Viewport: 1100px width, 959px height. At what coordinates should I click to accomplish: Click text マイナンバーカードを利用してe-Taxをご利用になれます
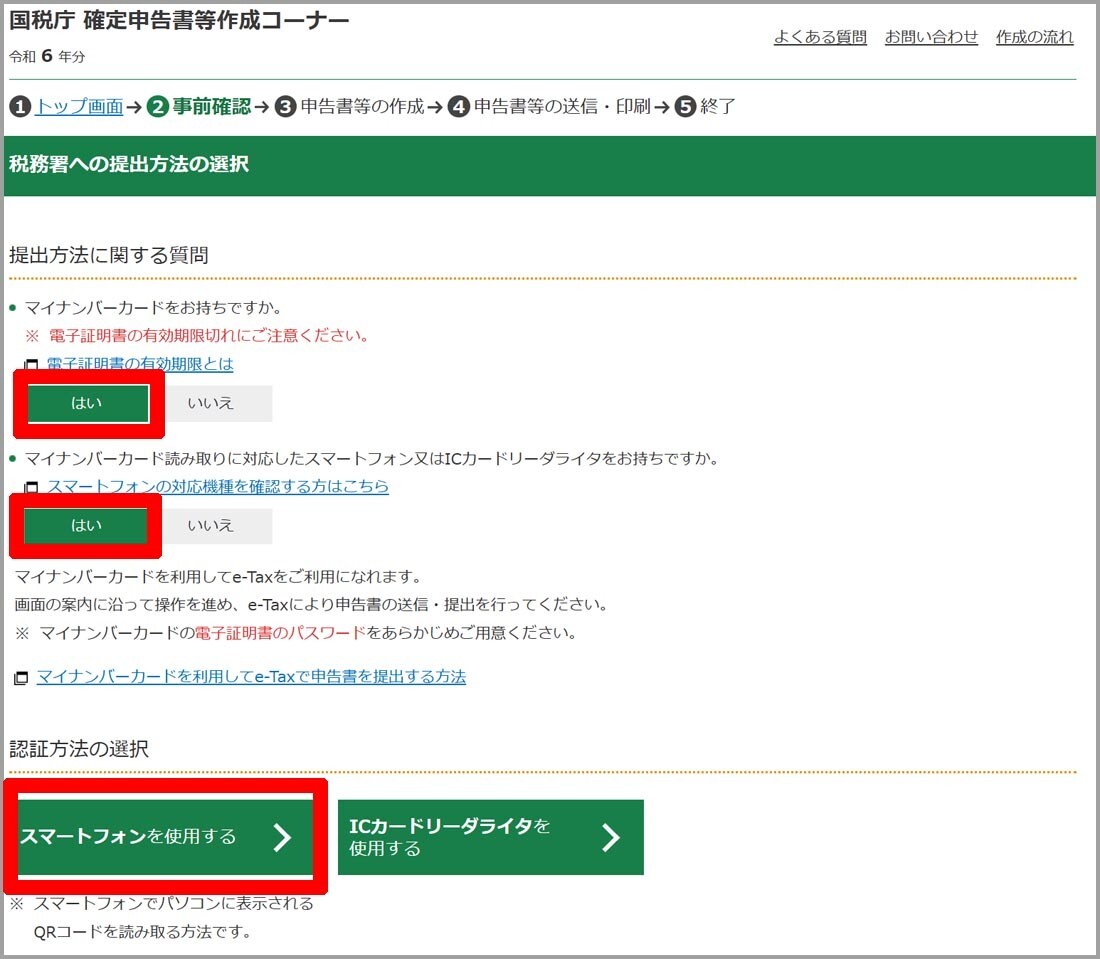[220, 577]
